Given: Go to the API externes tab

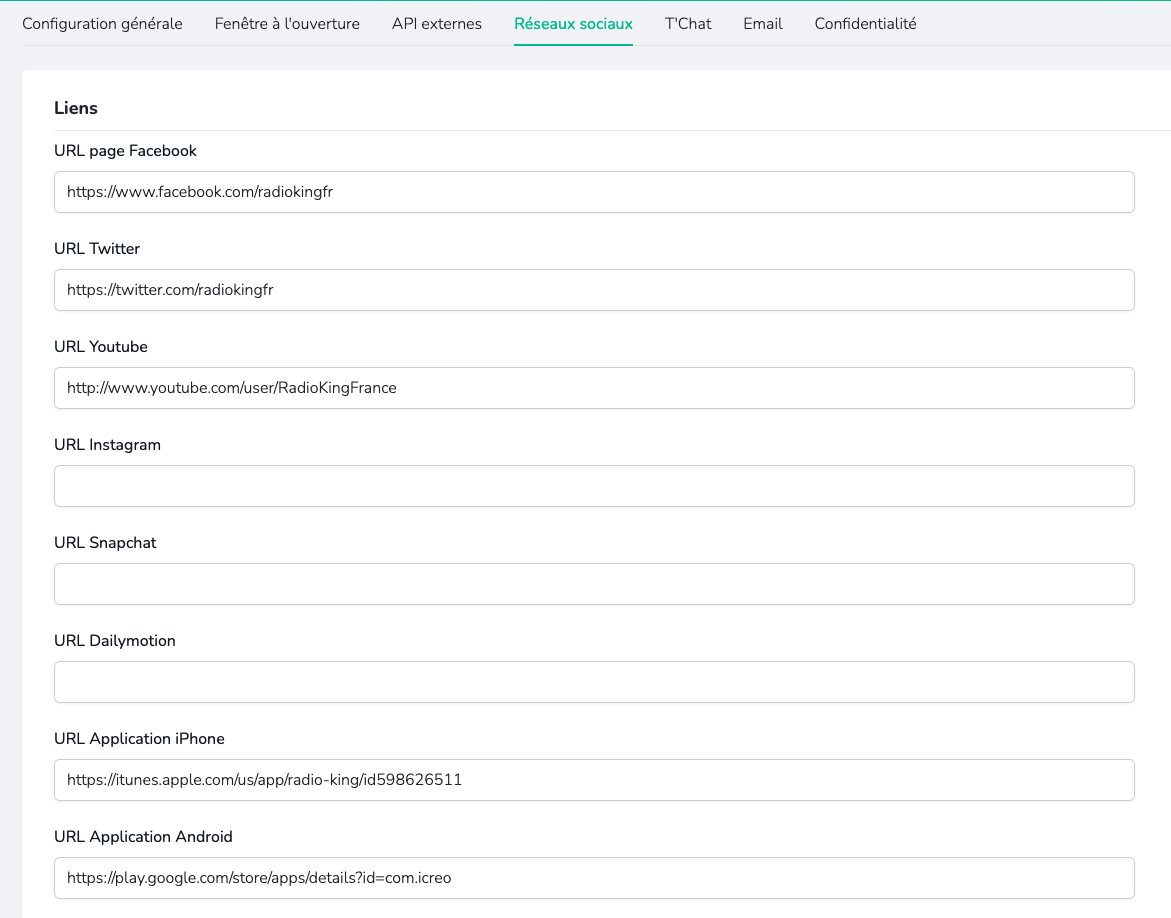Looking at the screenshot, I should click(436, 23).
